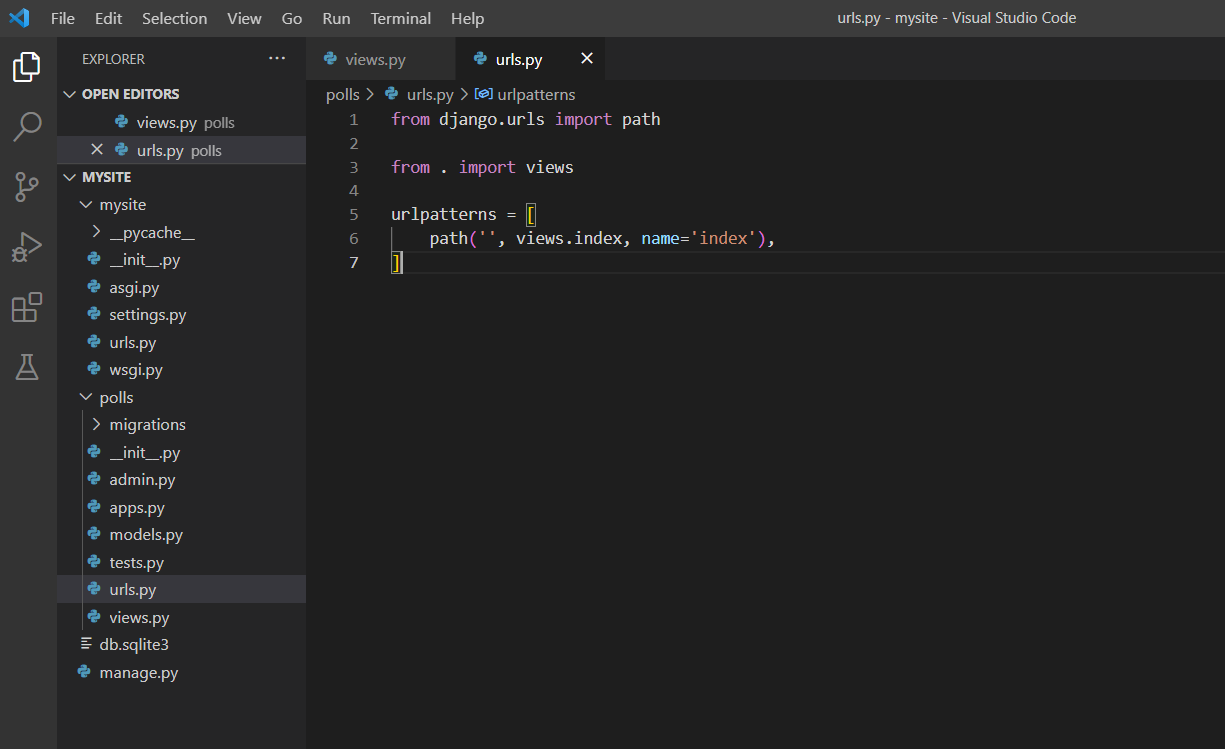Open the File menu

pos(63,18)
